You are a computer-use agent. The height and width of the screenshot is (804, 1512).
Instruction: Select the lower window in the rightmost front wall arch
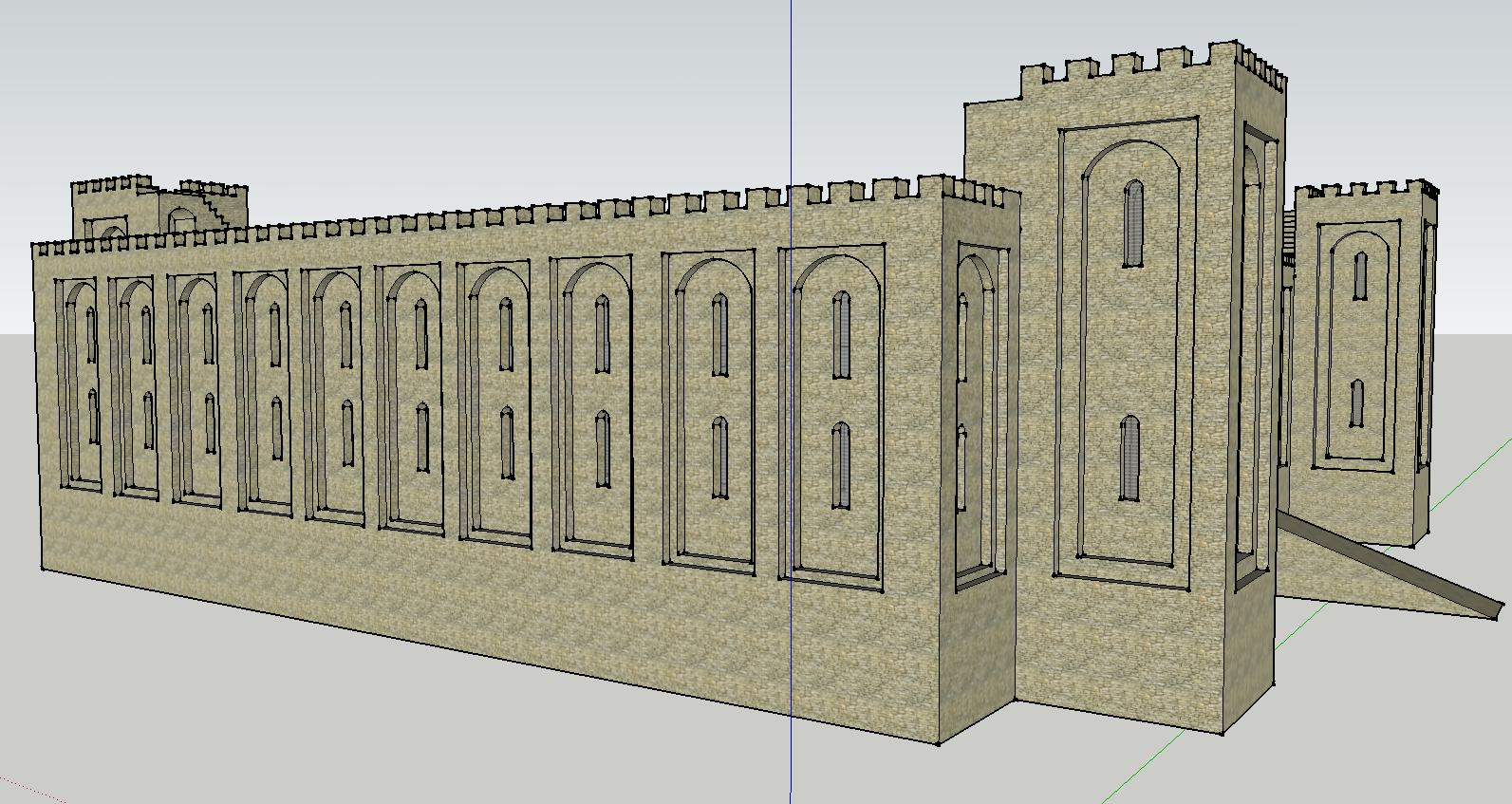841,466
